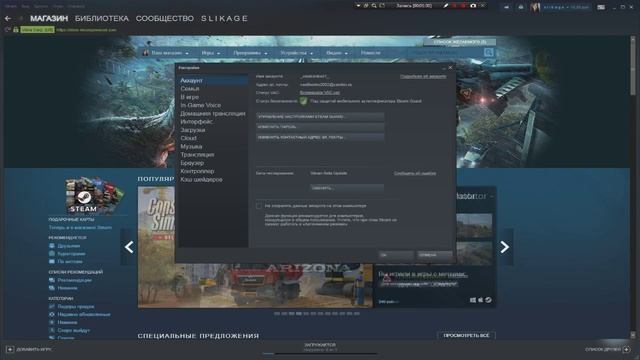Click the green Steam Guard shield icon
Viewport: 640px width, 360px height.
point(303,101)
